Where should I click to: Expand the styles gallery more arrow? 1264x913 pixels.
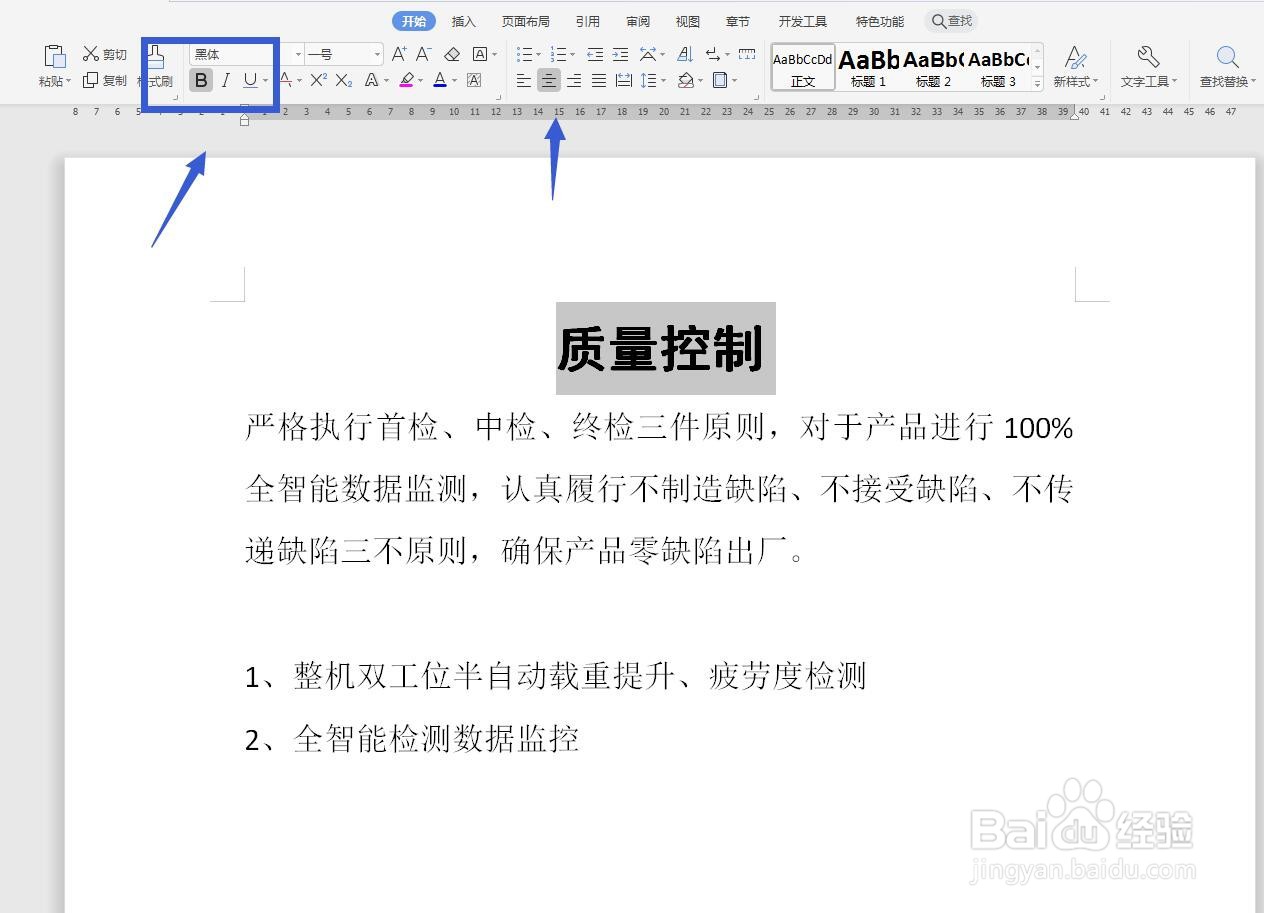(x=1038, y=83)
